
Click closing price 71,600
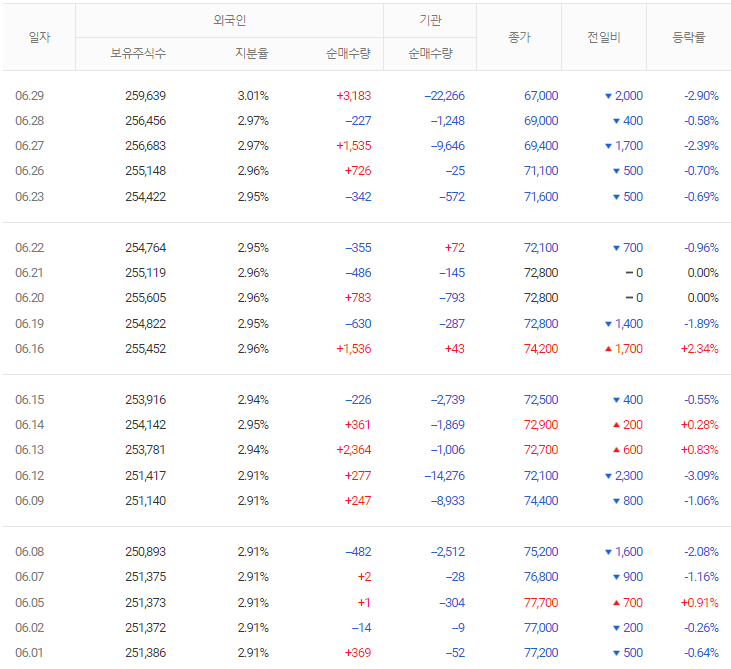(x=541, y=197)
